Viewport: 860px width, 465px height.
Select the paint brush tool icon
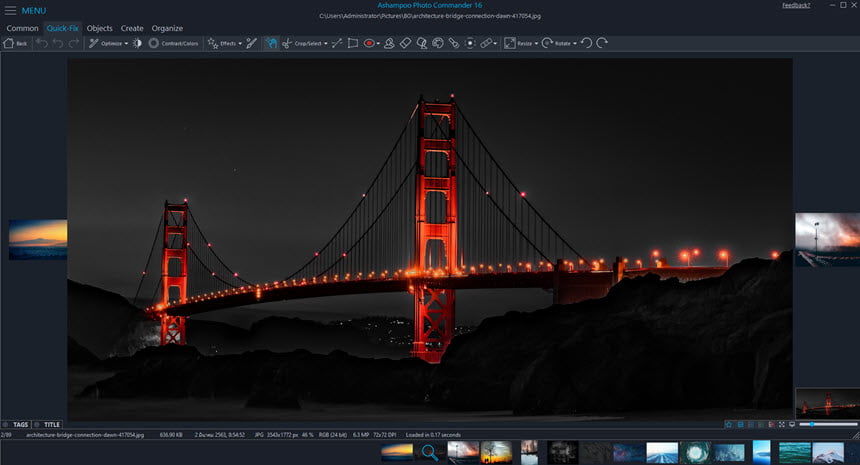251,43
